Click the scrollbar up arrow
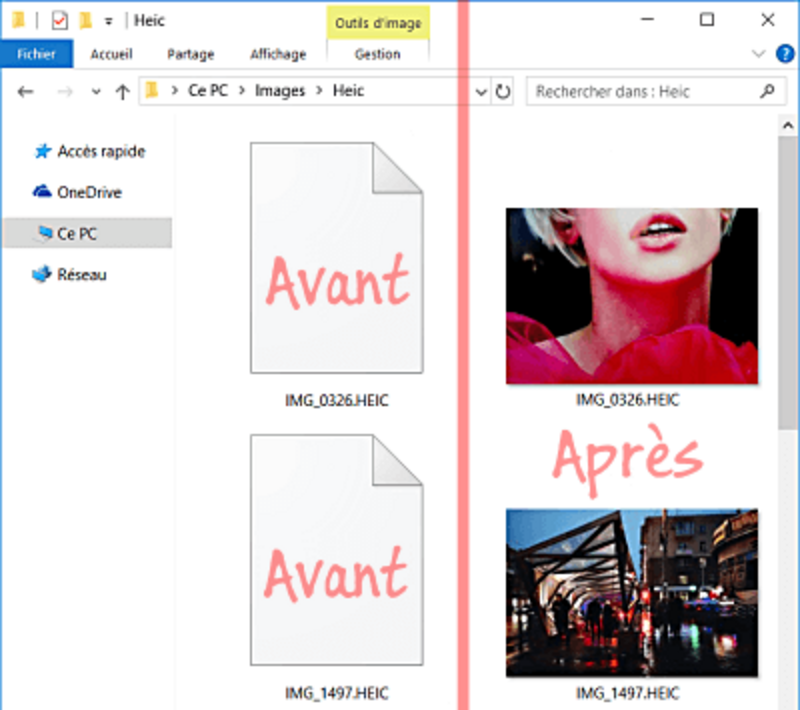The image size is (800, 710). coord(788,125)
